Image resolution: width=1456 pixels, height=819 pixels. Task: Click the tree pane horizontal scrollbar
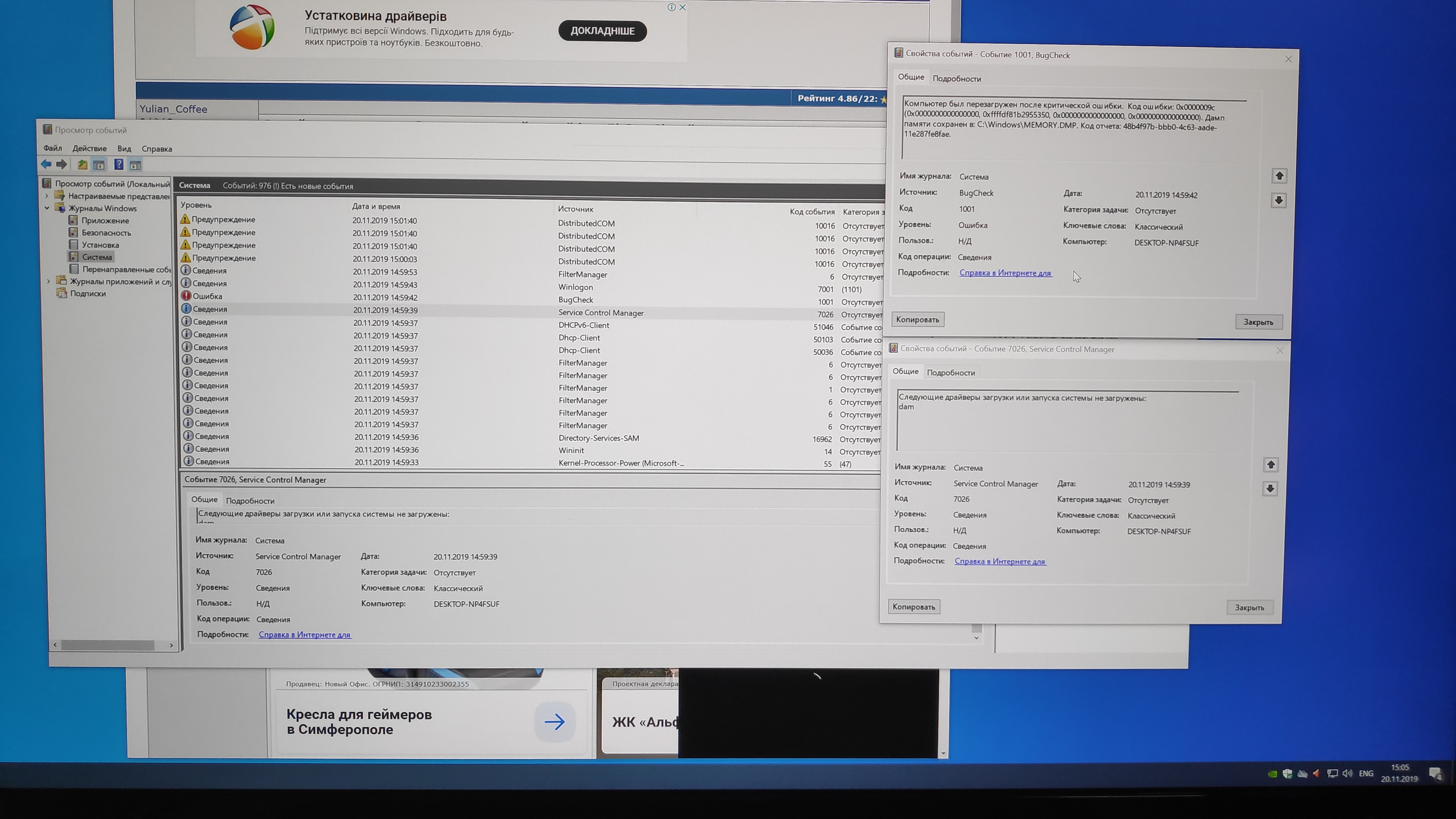pos(107,645)
